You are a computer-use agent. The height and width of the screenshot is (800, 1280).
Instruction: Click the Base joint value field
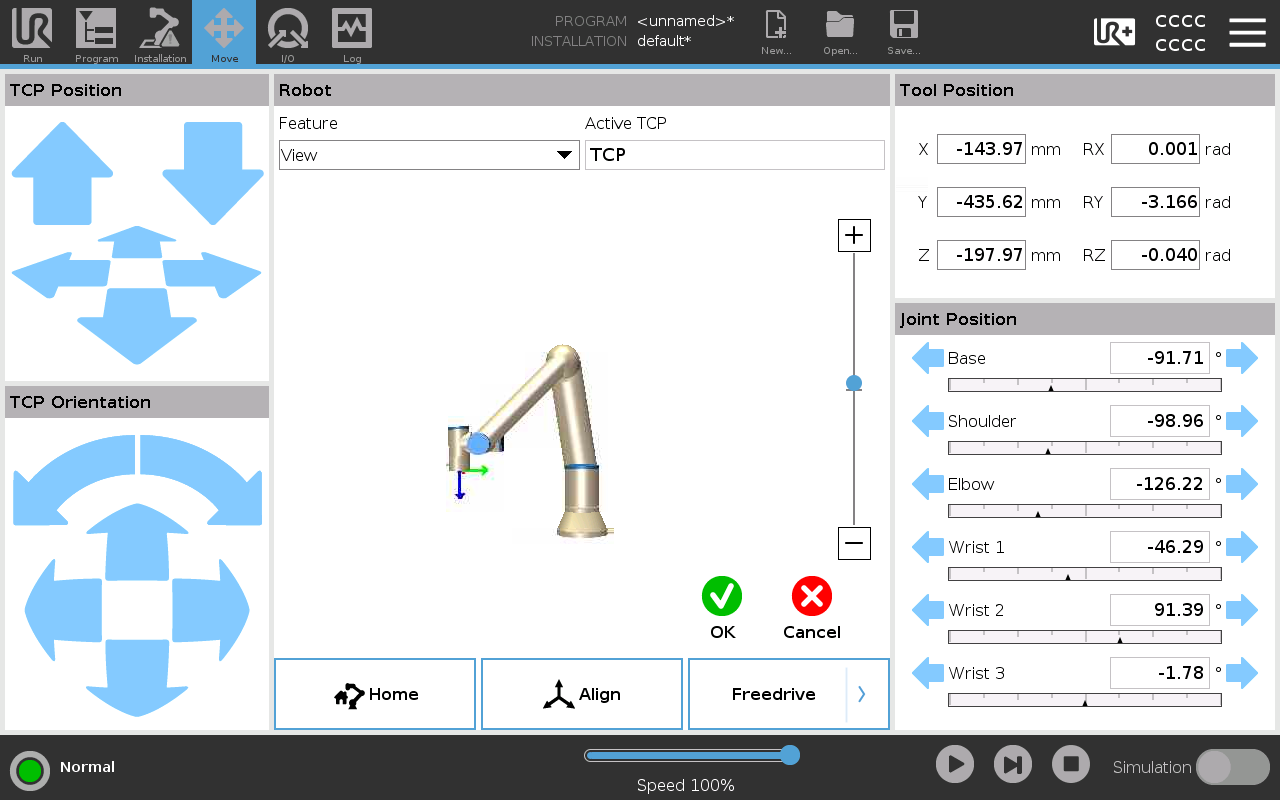(x=1160, y=358)
